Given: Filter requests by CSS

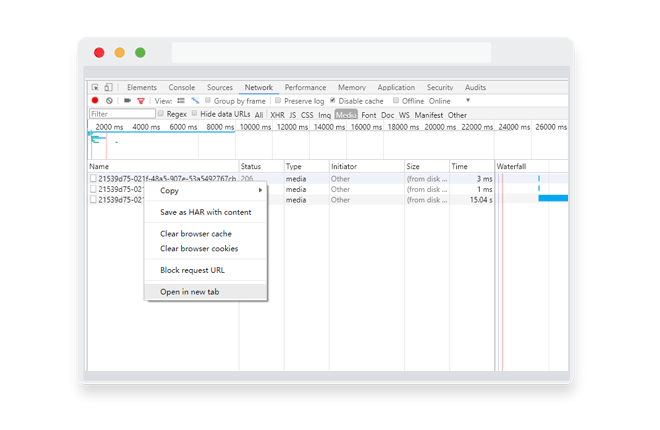Looking at the screenshot, I should click(307, 115).
